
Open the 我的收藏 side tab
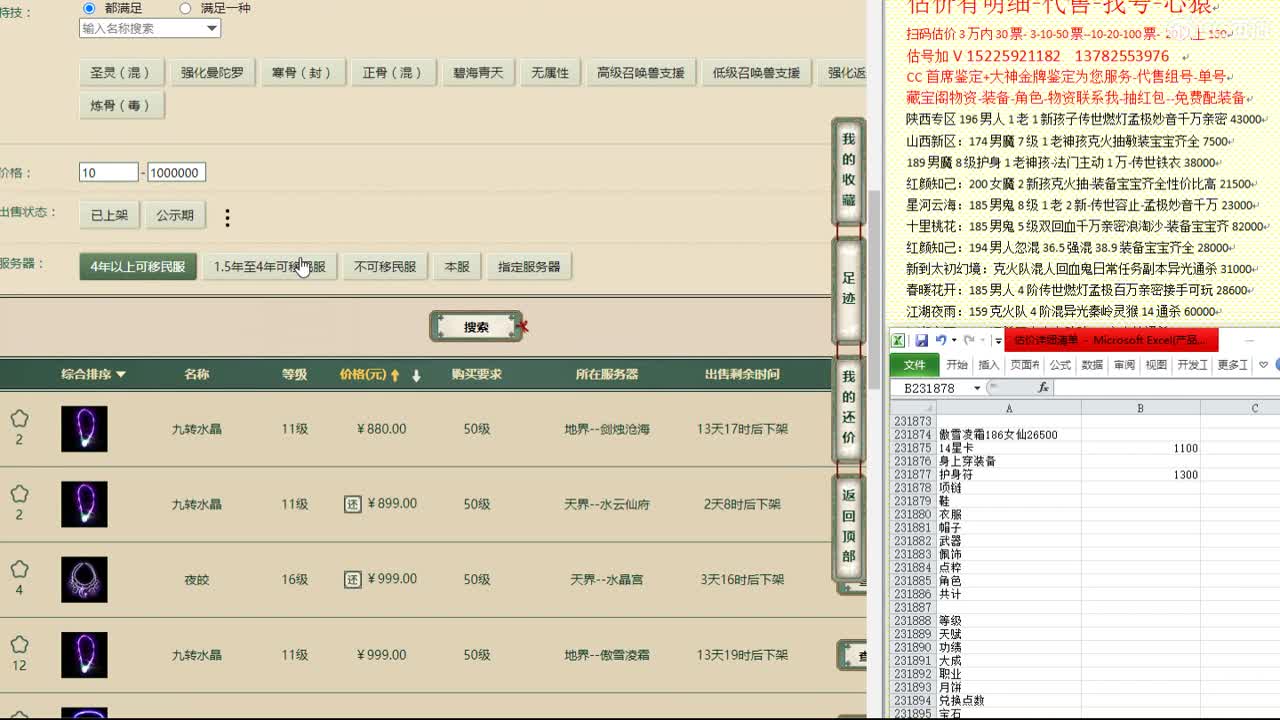coord(848,172)
